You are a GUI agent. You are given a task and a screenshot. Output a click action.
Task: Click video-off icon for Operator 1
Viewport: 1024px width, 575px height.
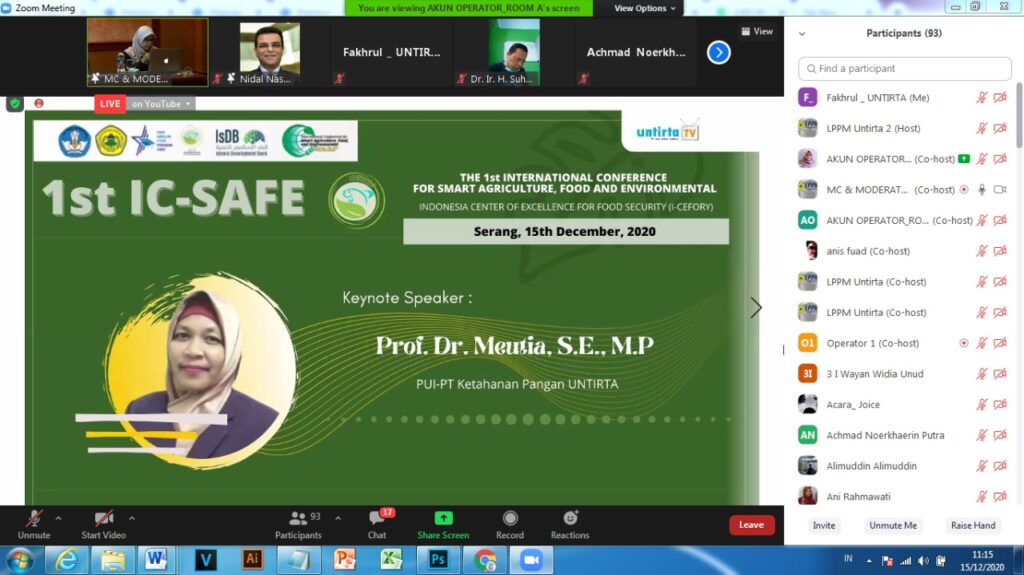pyautogui.click(x=1000, y=343)
